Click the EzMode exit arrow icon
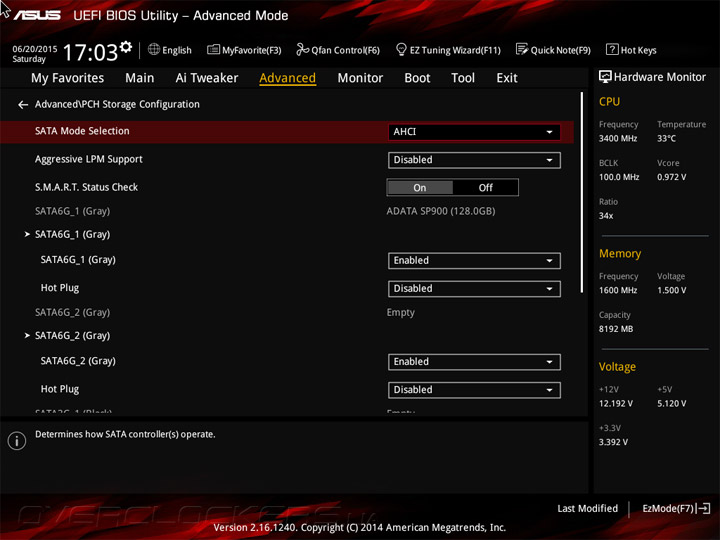The width and height of the screenshot is (720, 540). click(703, 508)
